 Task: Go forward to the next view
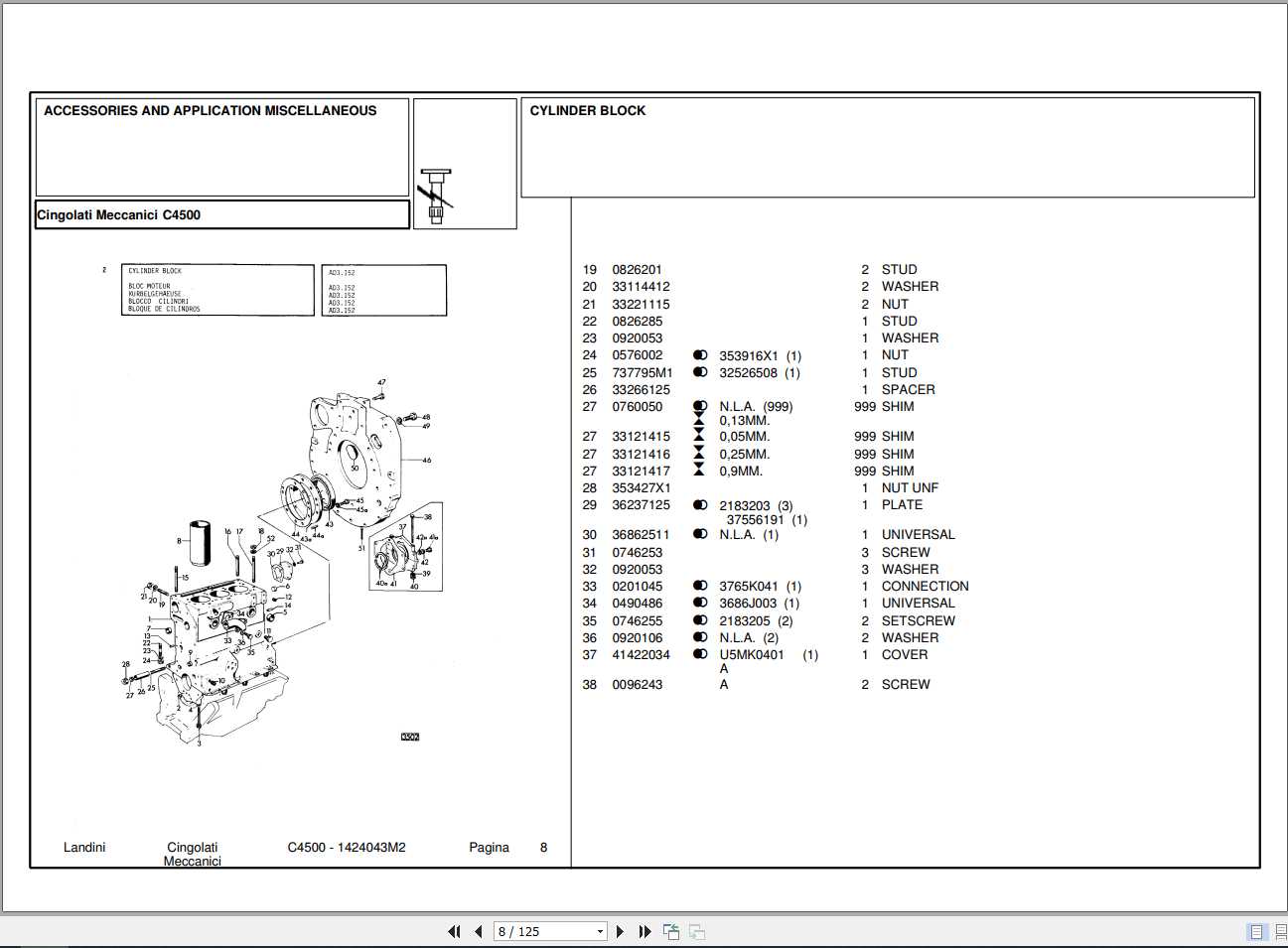[x=696, y=931]
